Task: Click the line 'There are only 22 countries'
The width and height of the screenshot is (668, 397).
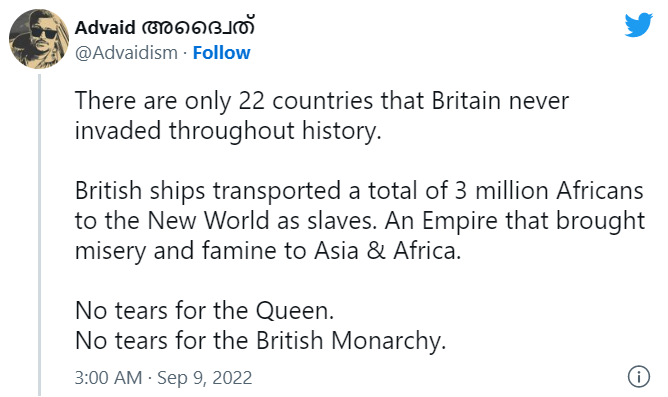Action: (322, 101)
